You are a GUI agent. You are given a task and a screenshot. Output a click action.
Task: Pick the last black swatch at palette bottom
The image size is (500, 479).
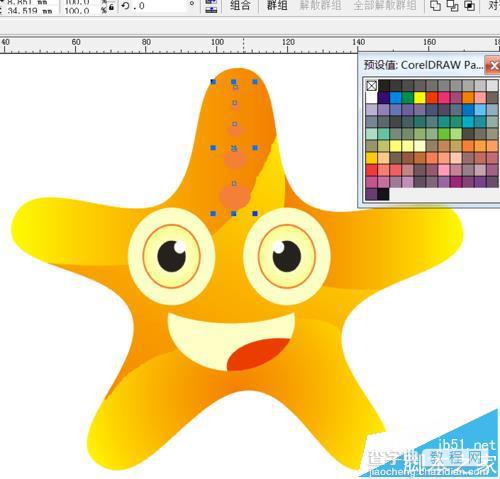pyautogui.click(x=383, y=194)
